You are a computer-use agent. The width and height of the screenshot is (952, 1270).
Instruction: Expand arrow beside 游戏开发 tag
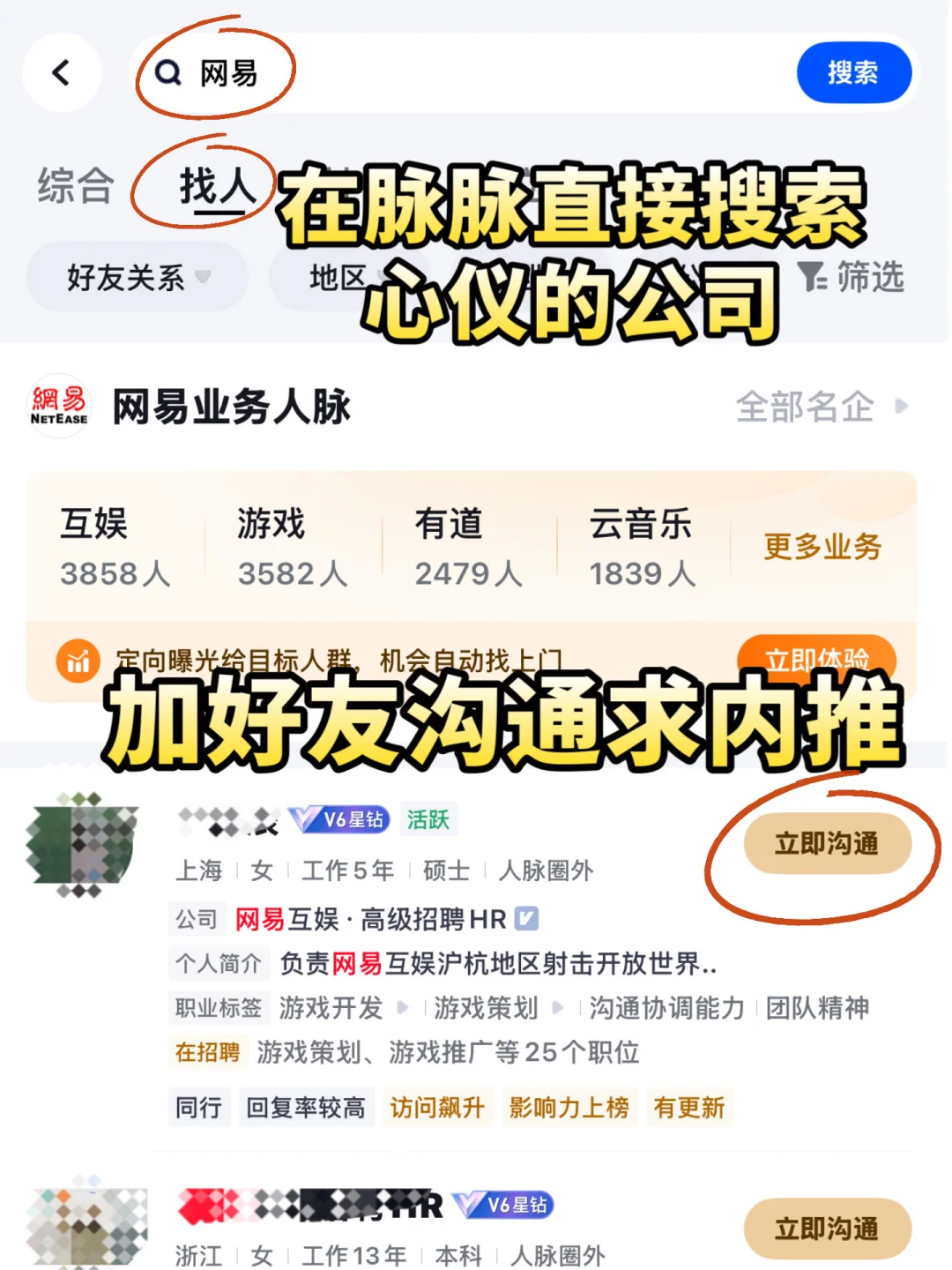point(403,1007)
